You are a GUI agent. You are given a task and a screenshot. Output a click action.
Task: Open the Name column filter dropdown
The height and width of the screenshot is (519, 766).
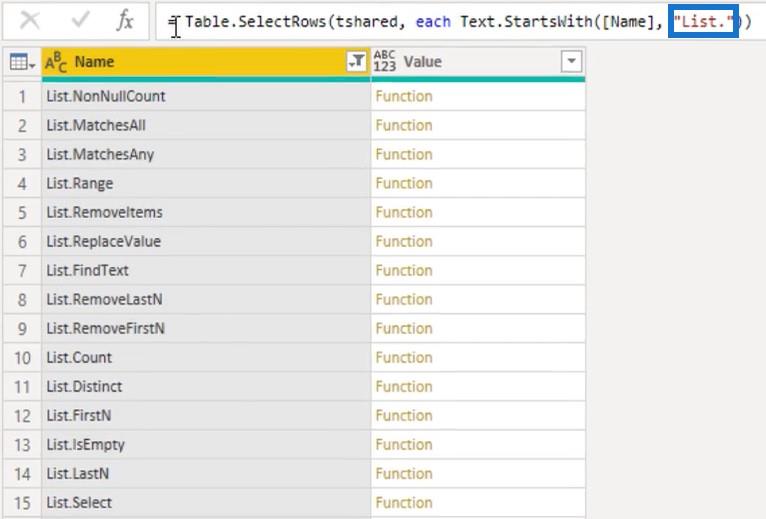point(357,62)
